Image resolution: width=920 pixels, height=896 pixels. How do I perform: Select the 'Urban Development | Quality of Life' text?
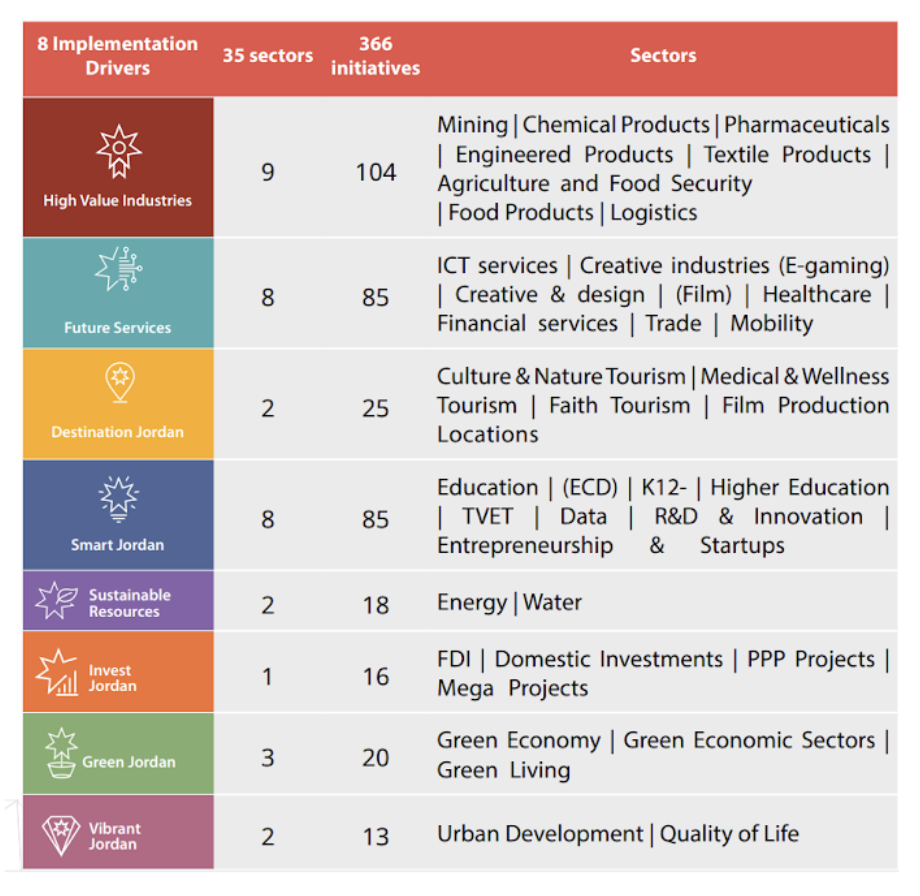pos(617,834)
